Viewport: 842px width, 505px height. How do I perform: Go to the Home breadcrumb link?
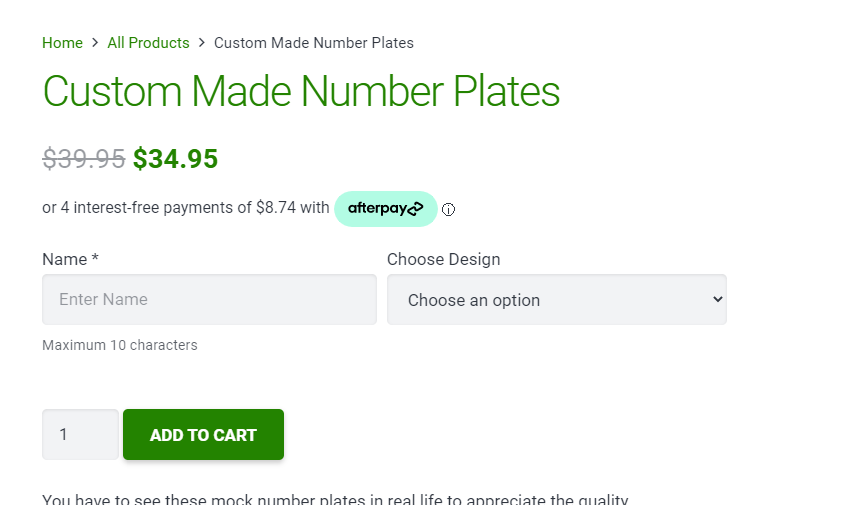coord(62,43)
